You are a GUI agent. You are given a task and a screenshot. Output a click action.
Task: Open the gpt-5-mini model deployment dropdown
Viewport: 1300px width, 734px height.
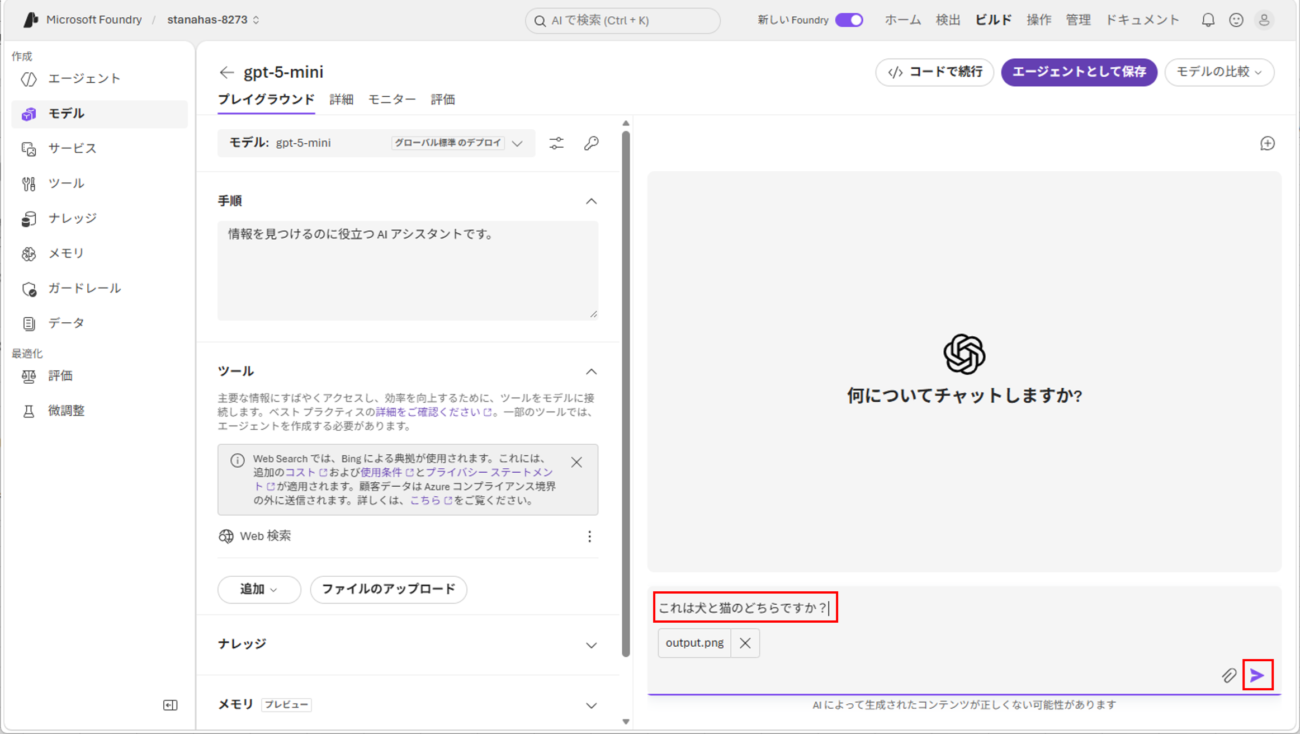pos(376,143)
